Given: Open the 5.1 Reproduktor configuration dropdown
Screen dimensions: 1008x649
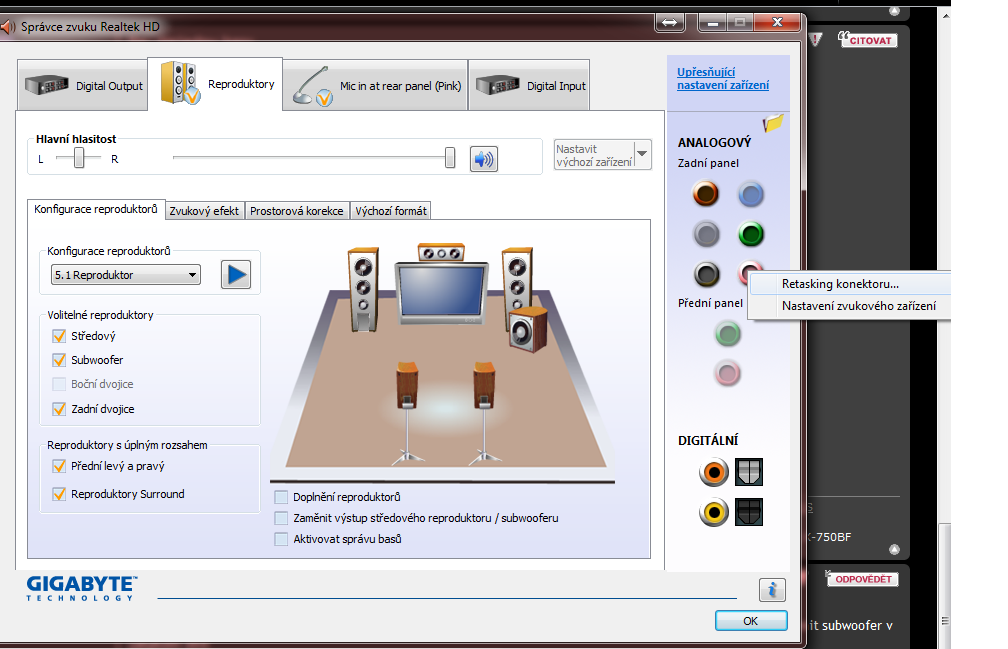Looking at the screenshot, I should point(126,275).
